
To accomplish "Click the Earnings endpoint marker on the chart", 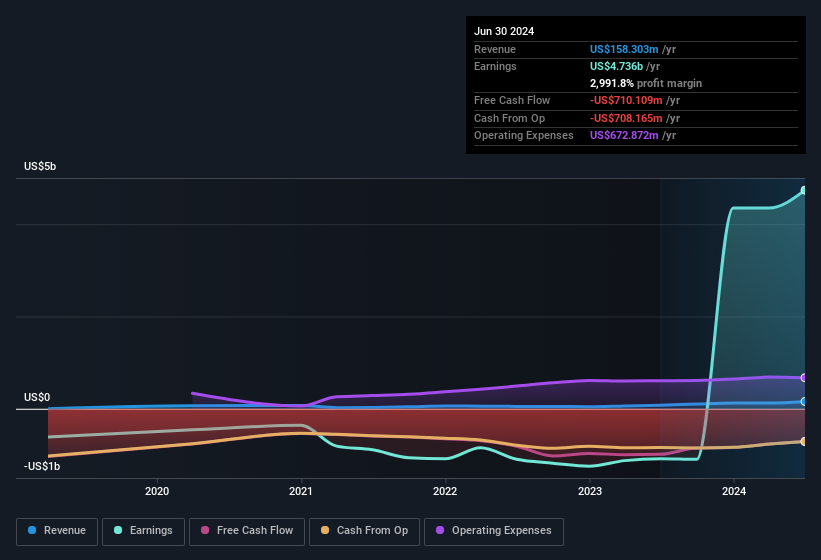I will (x=804, y=191).
